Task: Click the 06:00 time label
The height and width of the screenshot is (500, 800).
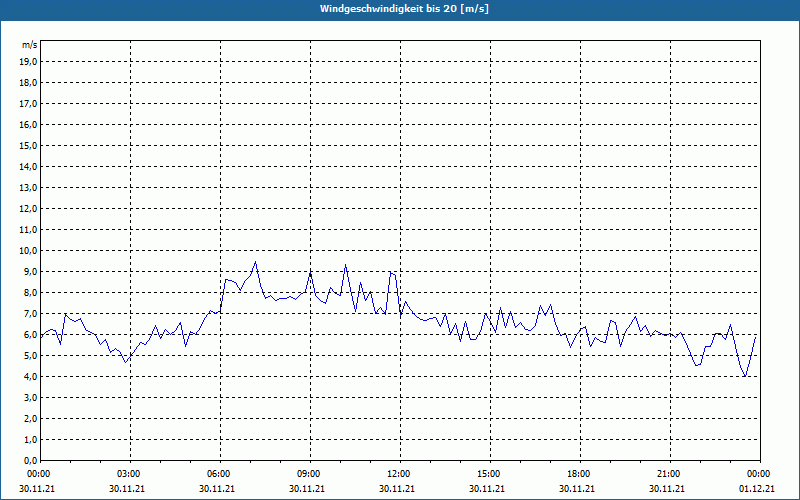Action: [219, 474]
